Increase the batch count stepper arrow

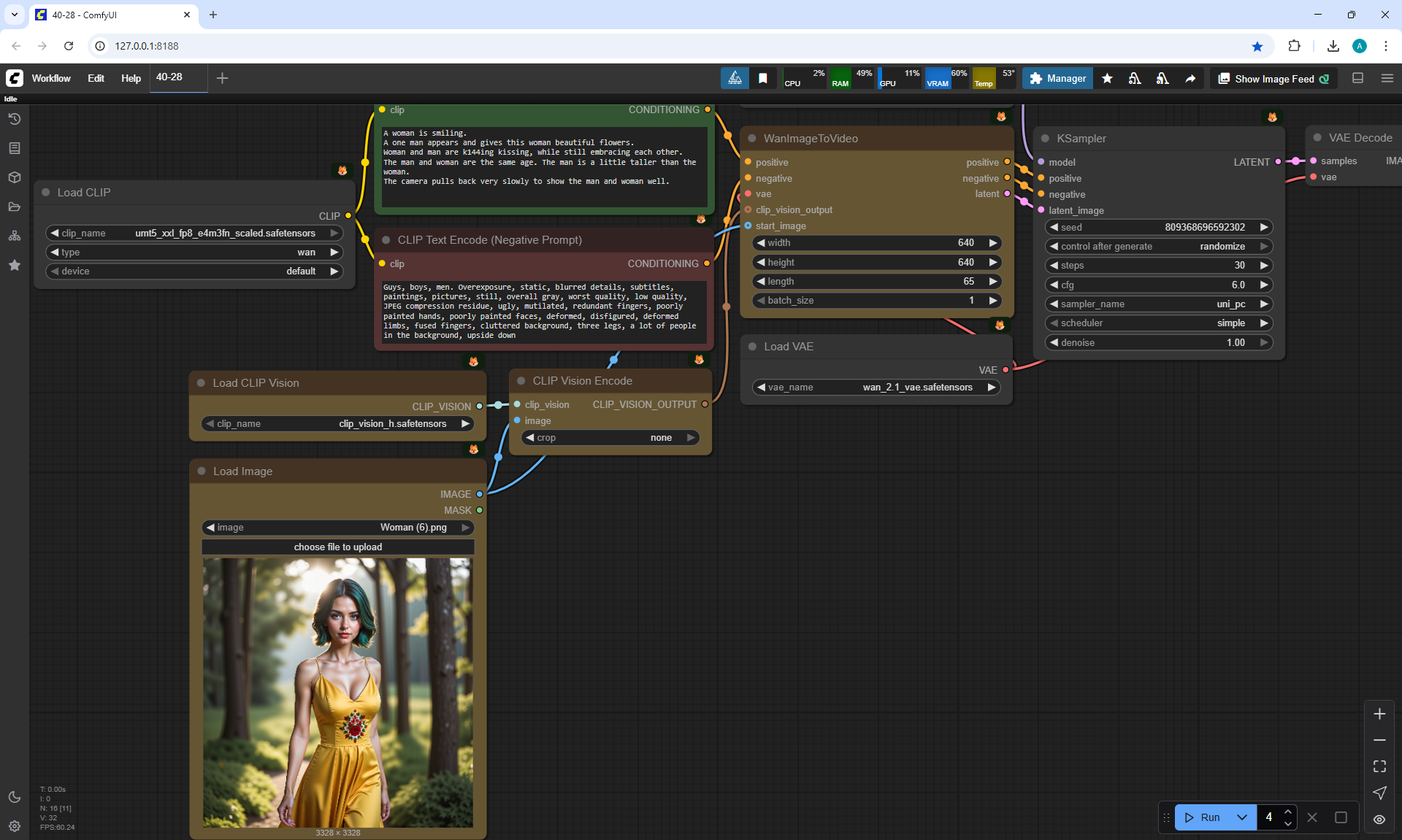point(1288,812)
